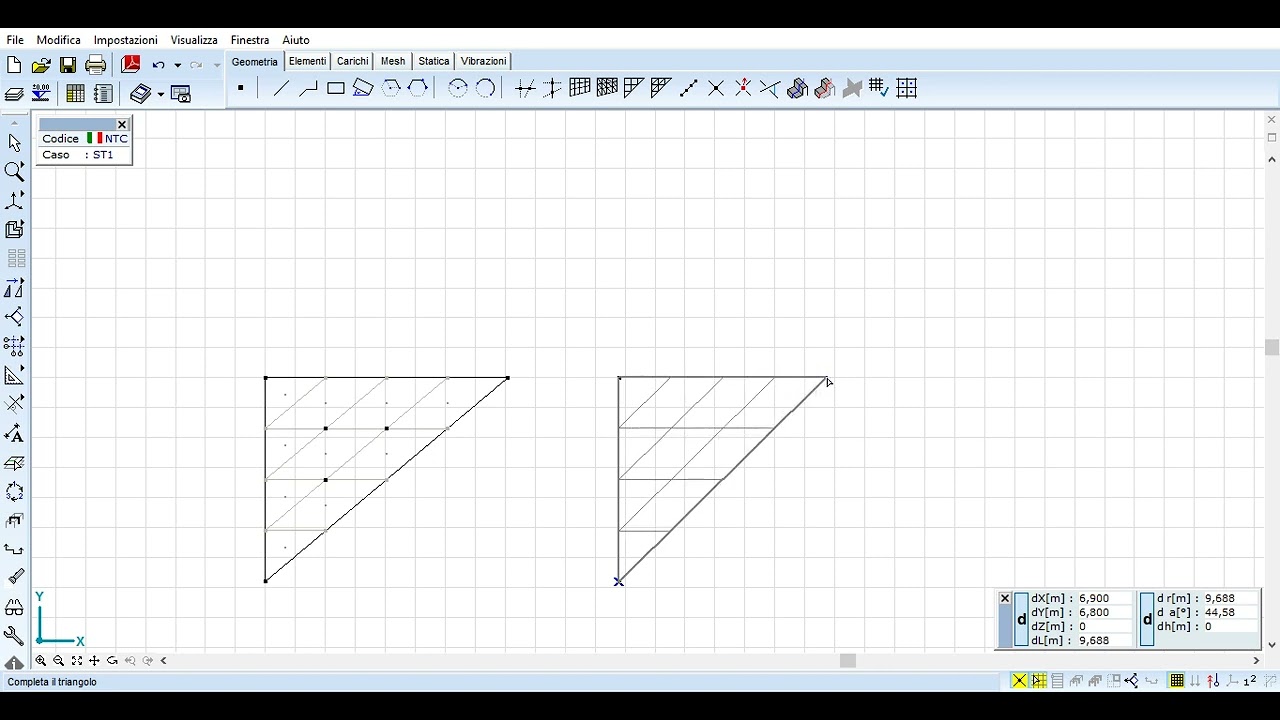Click the zoom out magnifier at bottom
The width and height of the screenshot is (1280, 720).
(x=59, y=661)
